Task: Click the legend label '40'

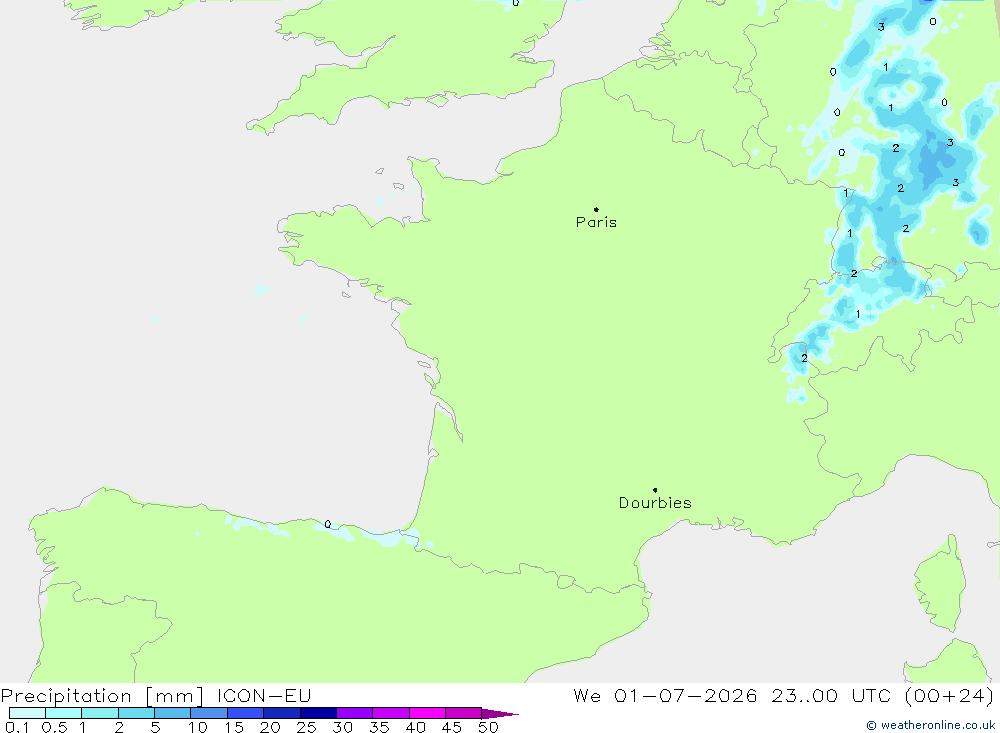Action: [x=416, y=727]
